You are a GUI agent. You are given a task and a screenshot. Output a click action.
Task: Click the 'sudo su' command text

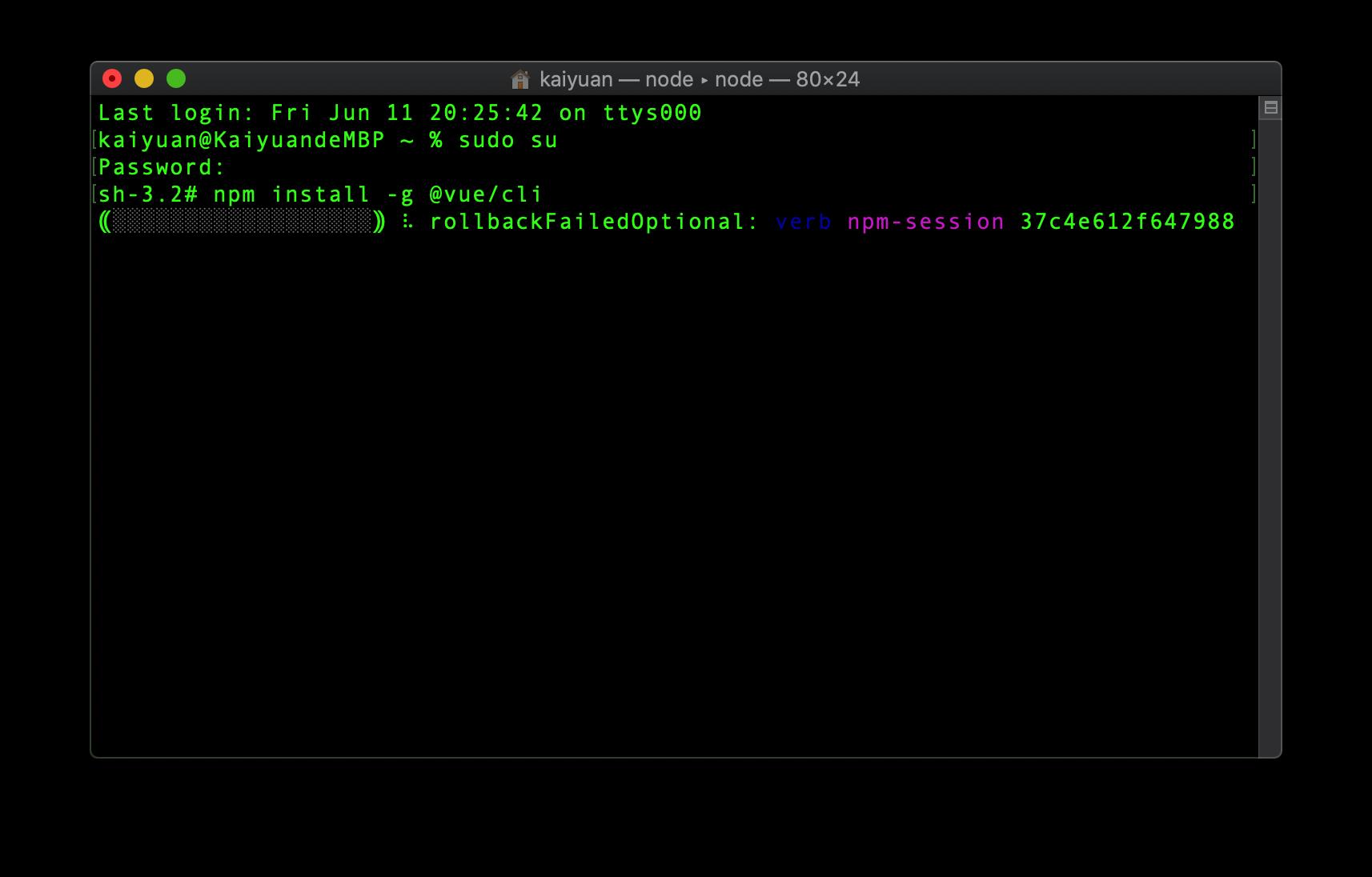tap(508, 140)
